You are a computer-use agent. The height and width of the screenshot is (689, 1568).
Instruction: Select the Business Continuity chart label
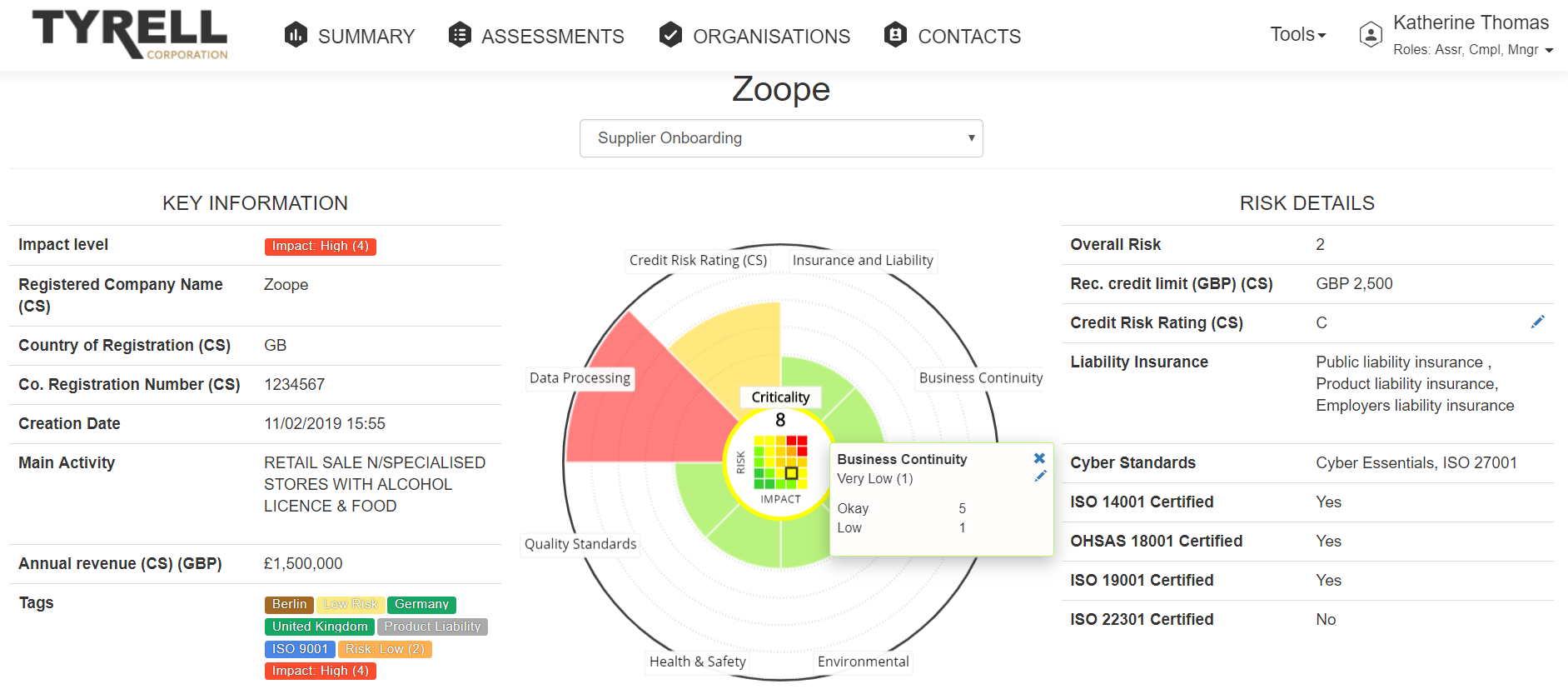click(x=981, y=378)
